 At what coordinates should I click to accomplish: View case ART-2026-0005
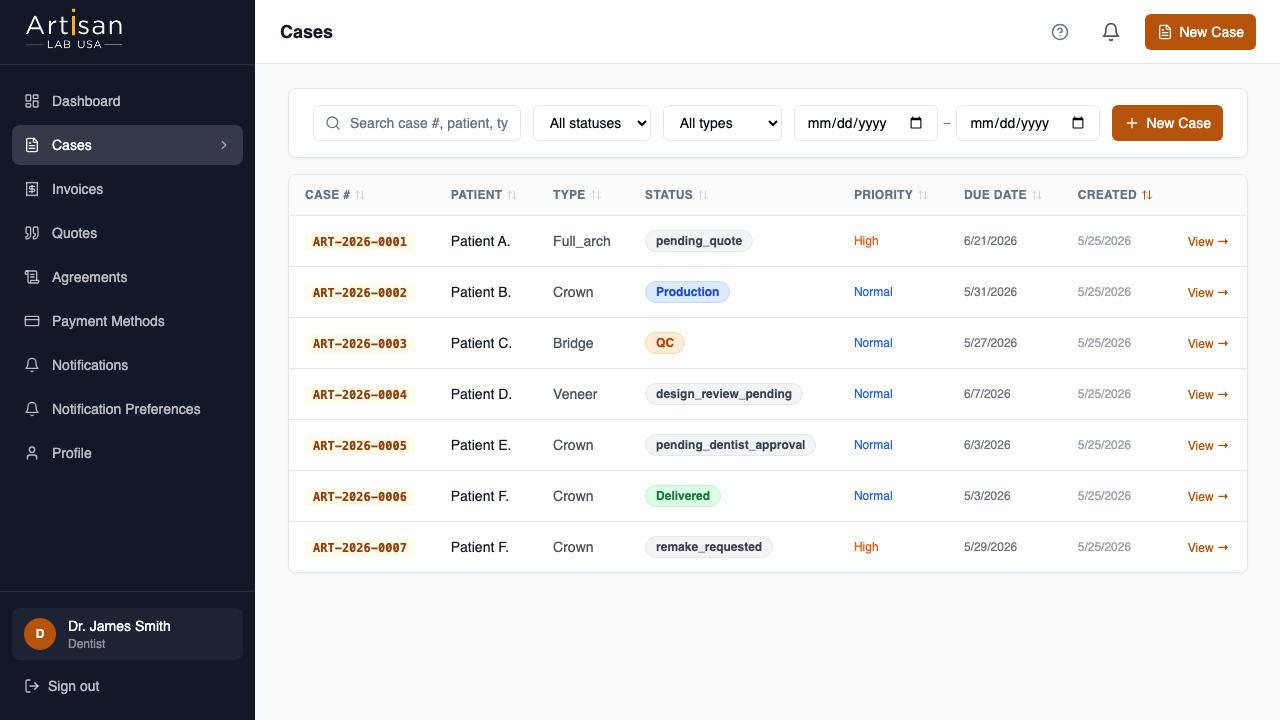click(x=1208, y=446)
